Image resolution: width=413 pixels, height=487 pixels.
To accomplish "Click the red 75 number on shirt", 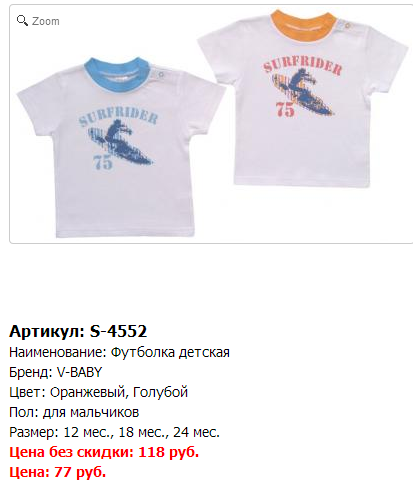I will pyautogui.click(x=285, y=110).
